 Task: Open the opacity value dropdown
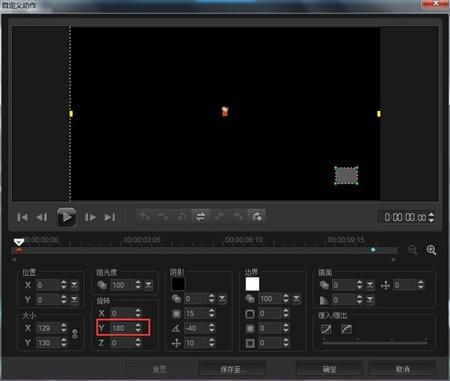coord(148,285)
